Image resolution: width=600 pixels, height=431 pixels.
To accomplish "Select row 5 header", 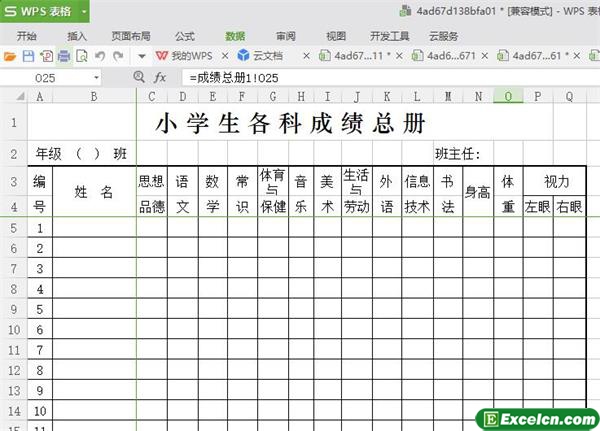I will click(13, 228).
